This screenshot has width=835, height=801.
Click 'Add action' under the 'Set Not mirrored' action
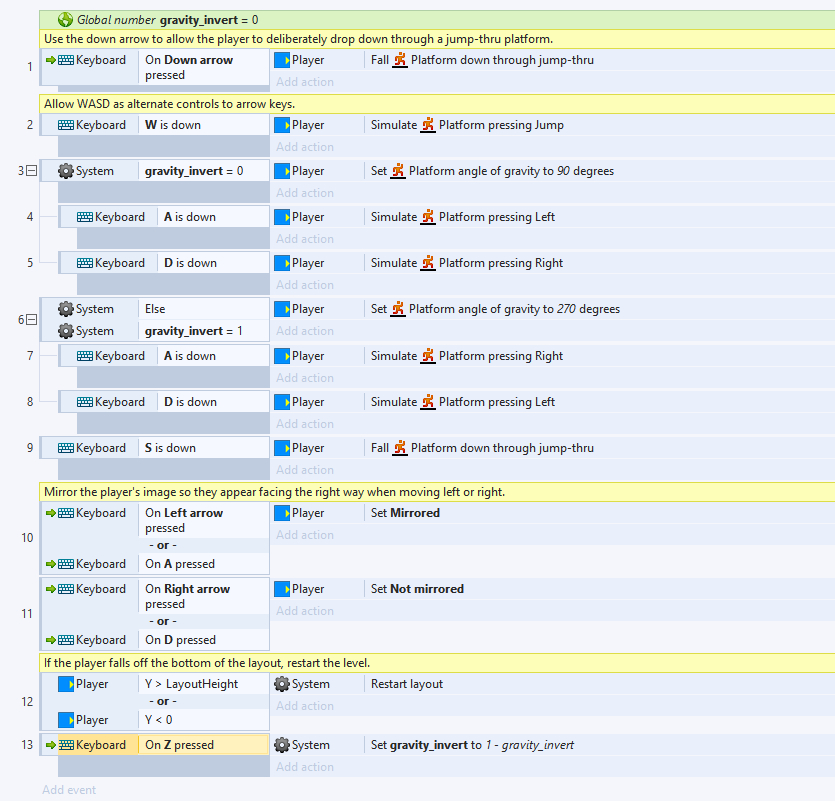(x=305, y=611)
